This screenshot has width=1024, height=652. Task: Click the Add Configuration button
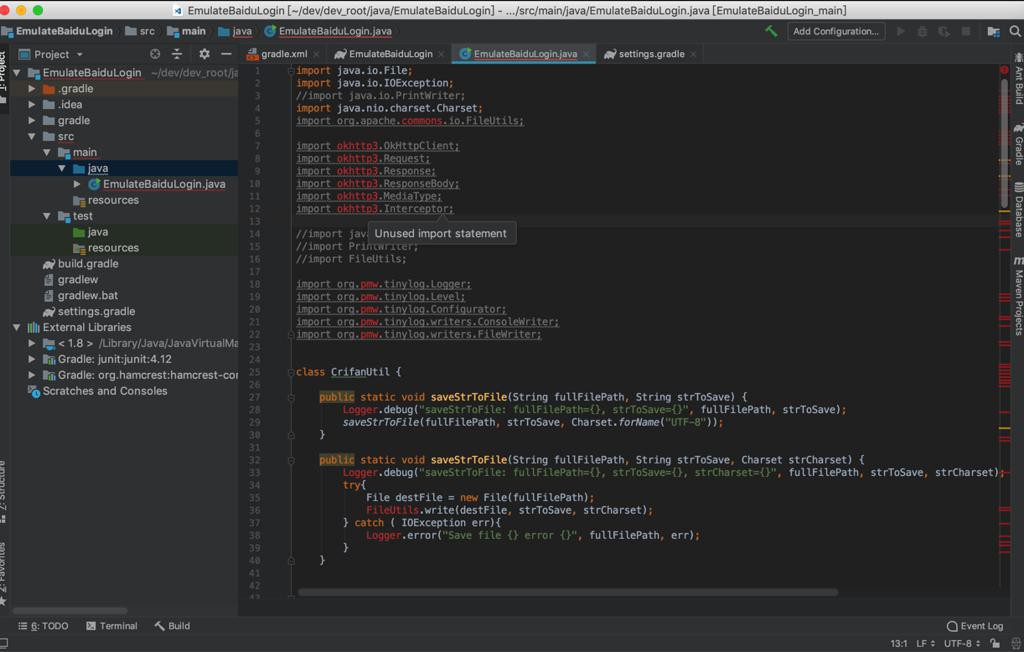835,31
